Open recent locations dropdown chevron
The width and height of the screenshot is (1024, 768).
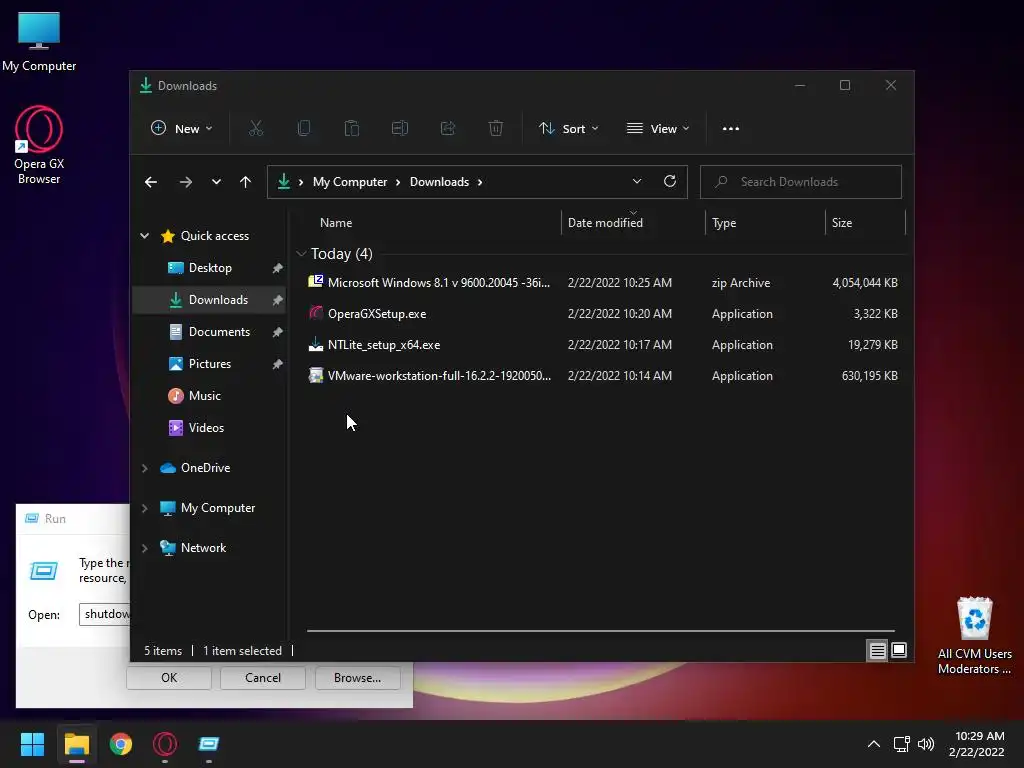pyautogui.click(x=216, y=182)
